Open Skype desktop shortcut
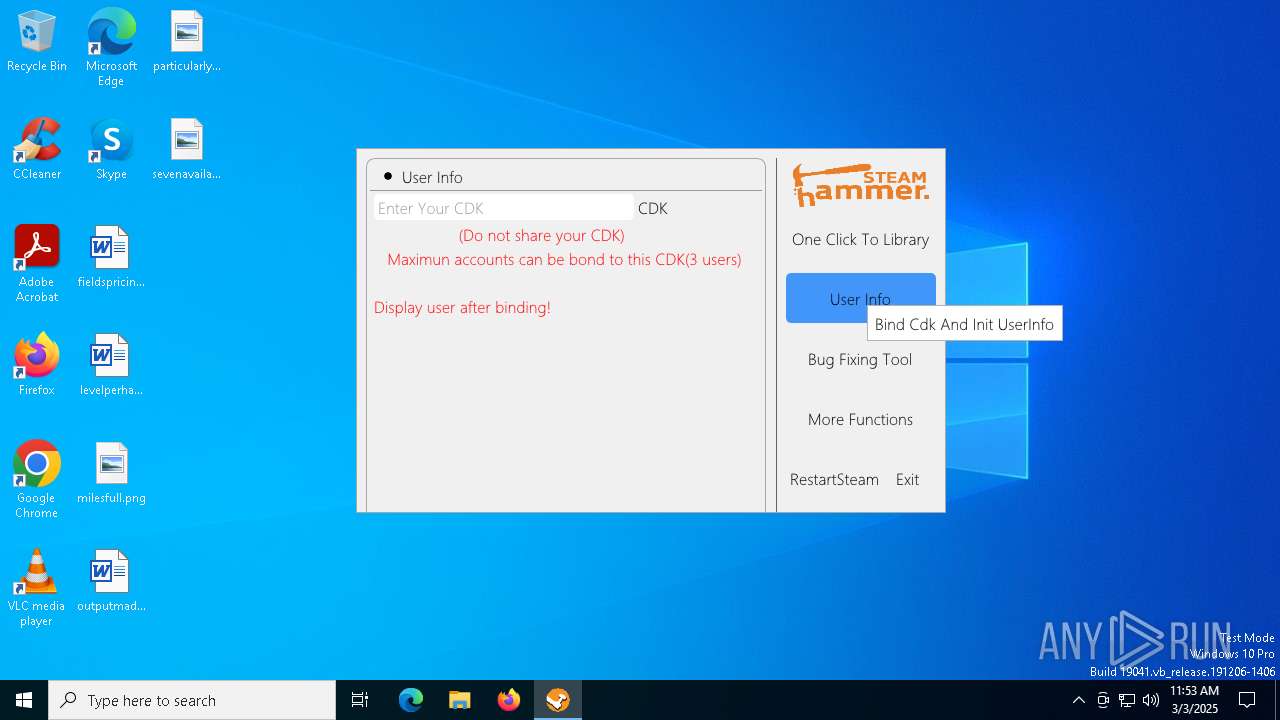Viewport: 1280px width, 720px height. point(111,150)
